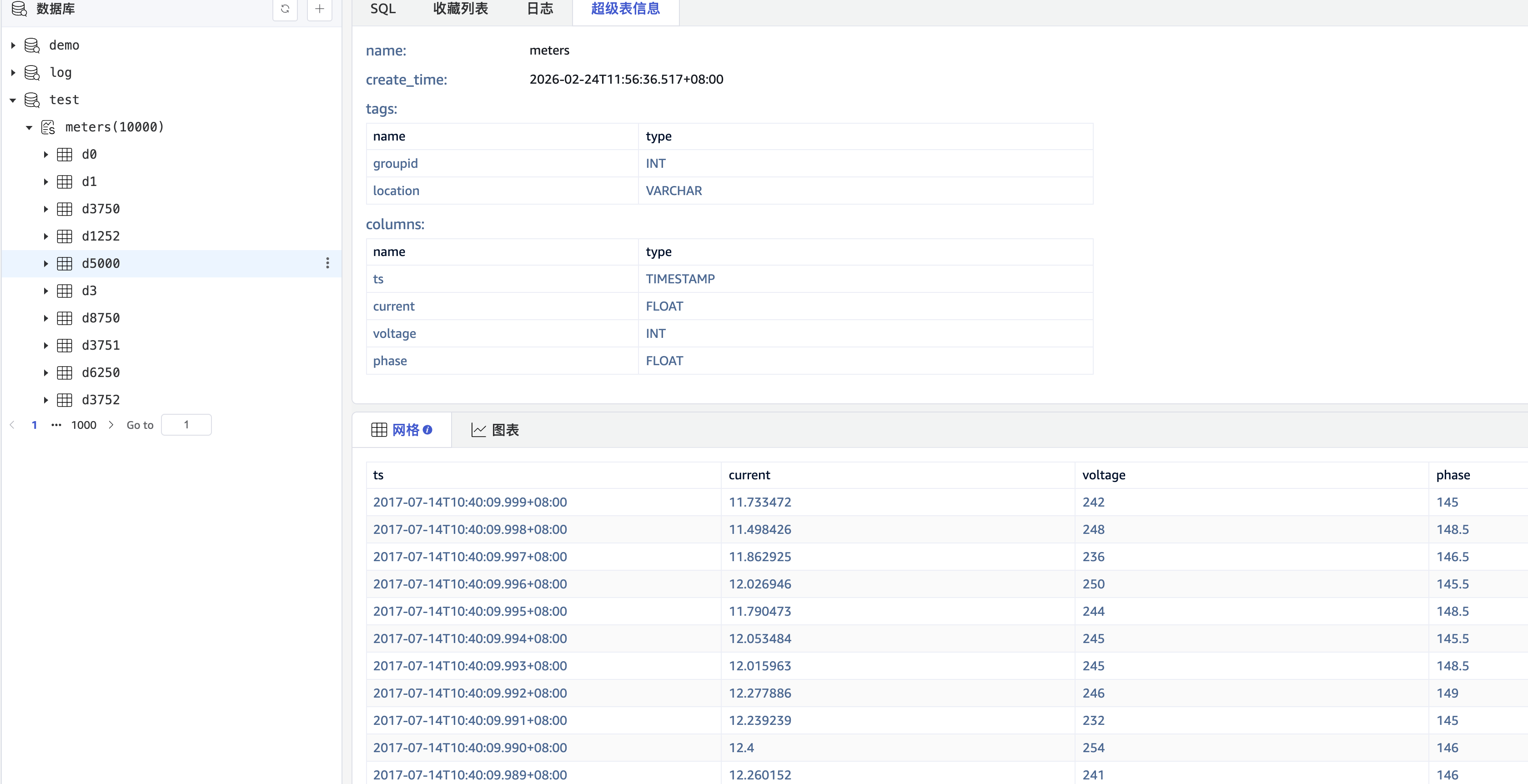Switch to the SQL tab
The height and width of the screenshot is (784, 1528).
coord(382,9)
